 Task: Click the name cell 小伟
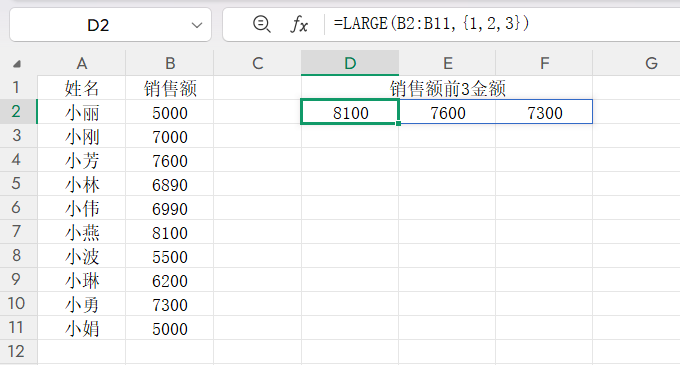(82, 208)
